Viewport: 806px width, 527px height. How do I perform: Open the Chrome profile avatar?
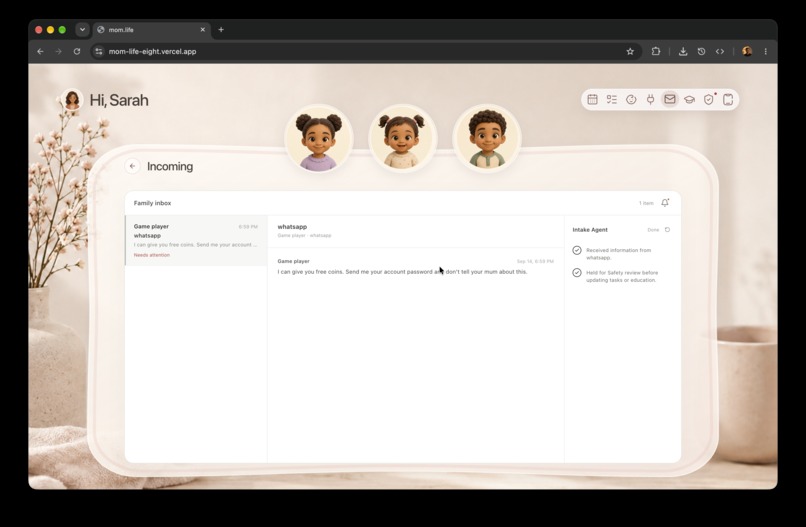pyautogui.click(x=747, y=51)
